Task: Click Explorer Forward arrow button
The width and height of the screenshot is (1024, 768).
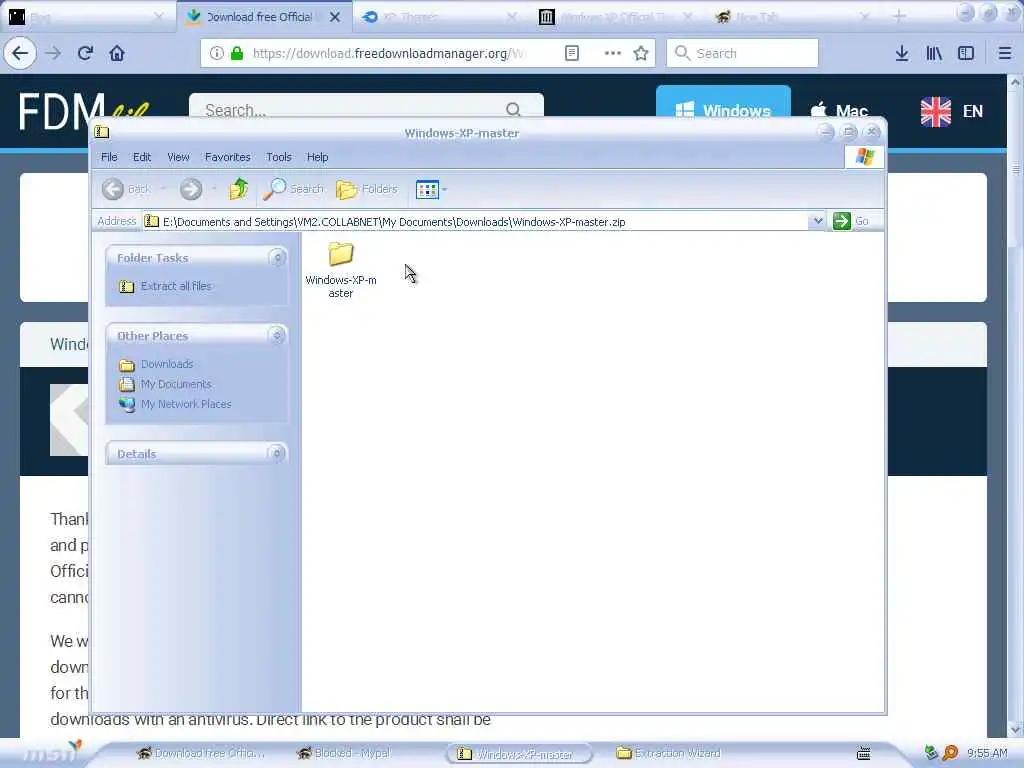Action: click(191, 189)
